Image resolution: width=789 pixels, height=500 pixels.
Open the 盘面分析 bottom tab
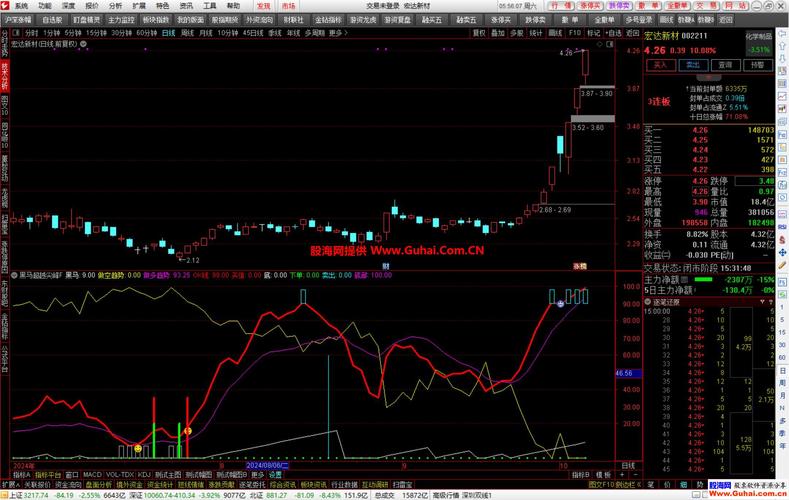pos(99,485)
